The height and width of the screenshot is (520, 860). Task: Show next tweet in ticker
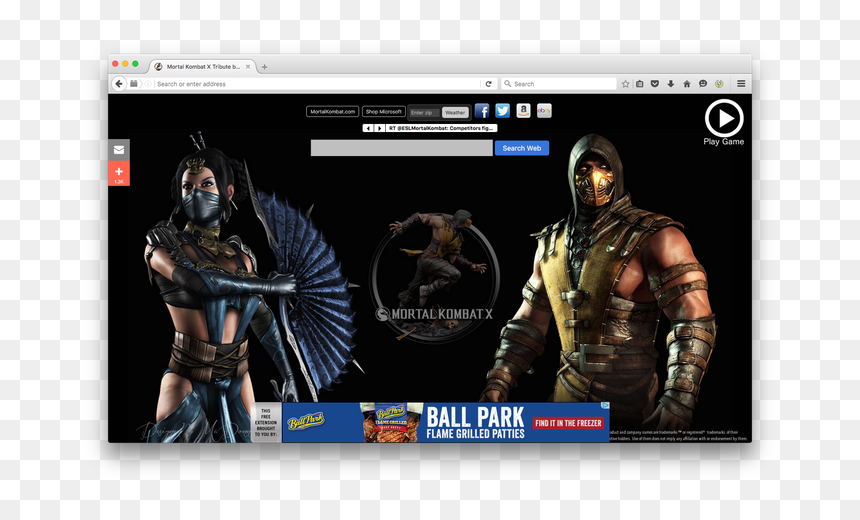379,128
